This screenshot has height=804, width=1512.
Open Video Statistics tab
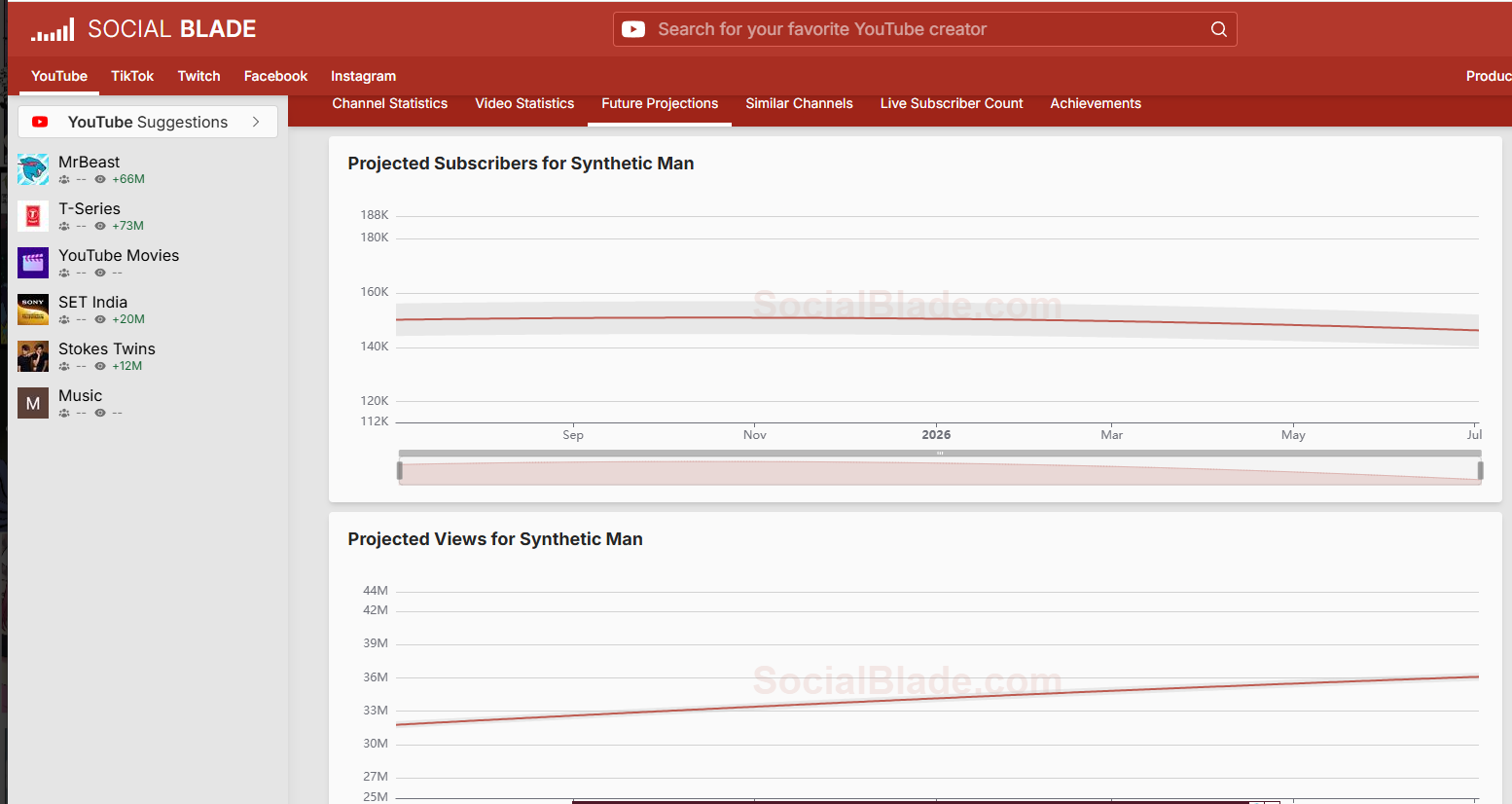click(524, 103)
